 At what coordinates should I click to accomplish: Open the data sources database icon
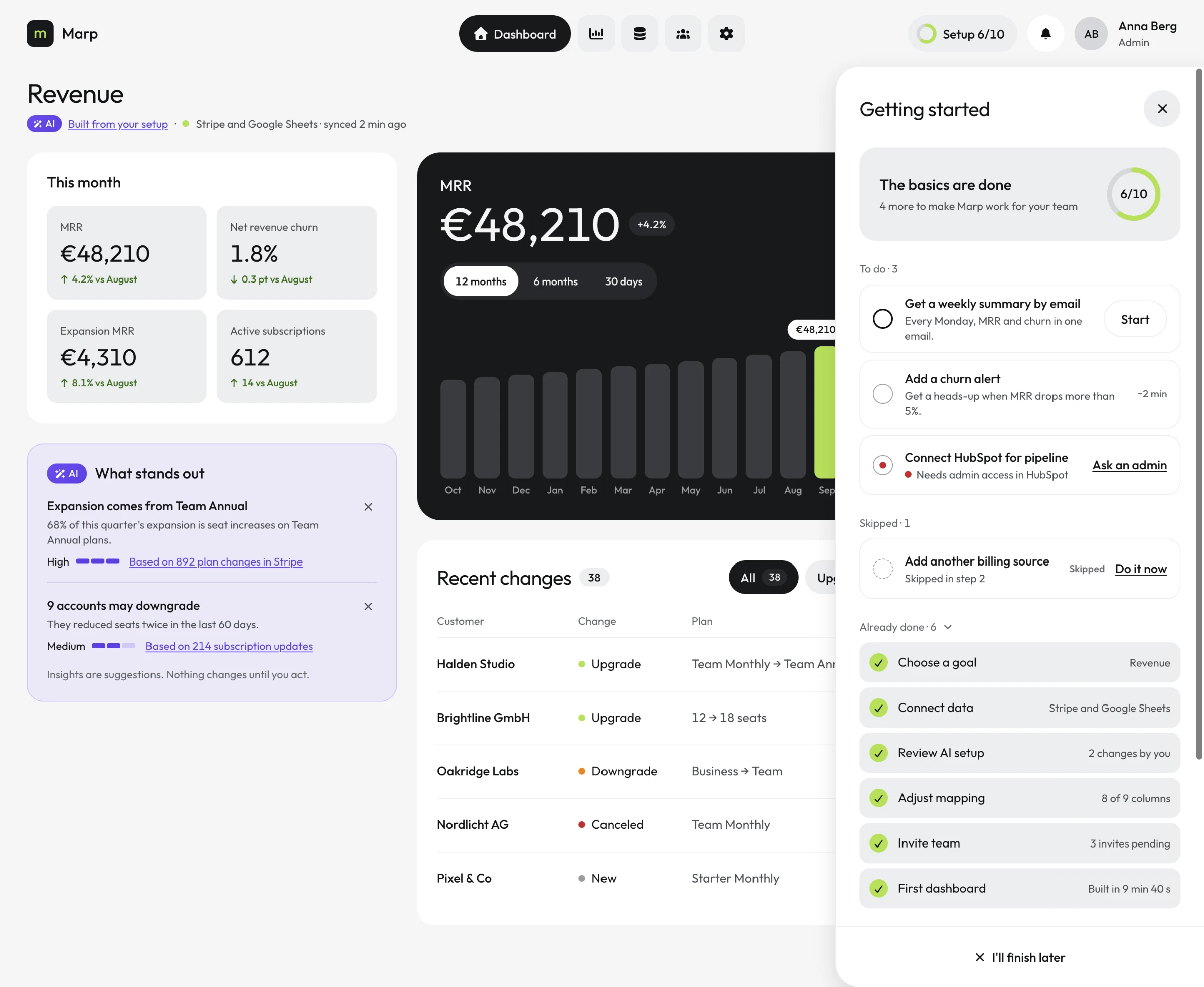(640, 34)
